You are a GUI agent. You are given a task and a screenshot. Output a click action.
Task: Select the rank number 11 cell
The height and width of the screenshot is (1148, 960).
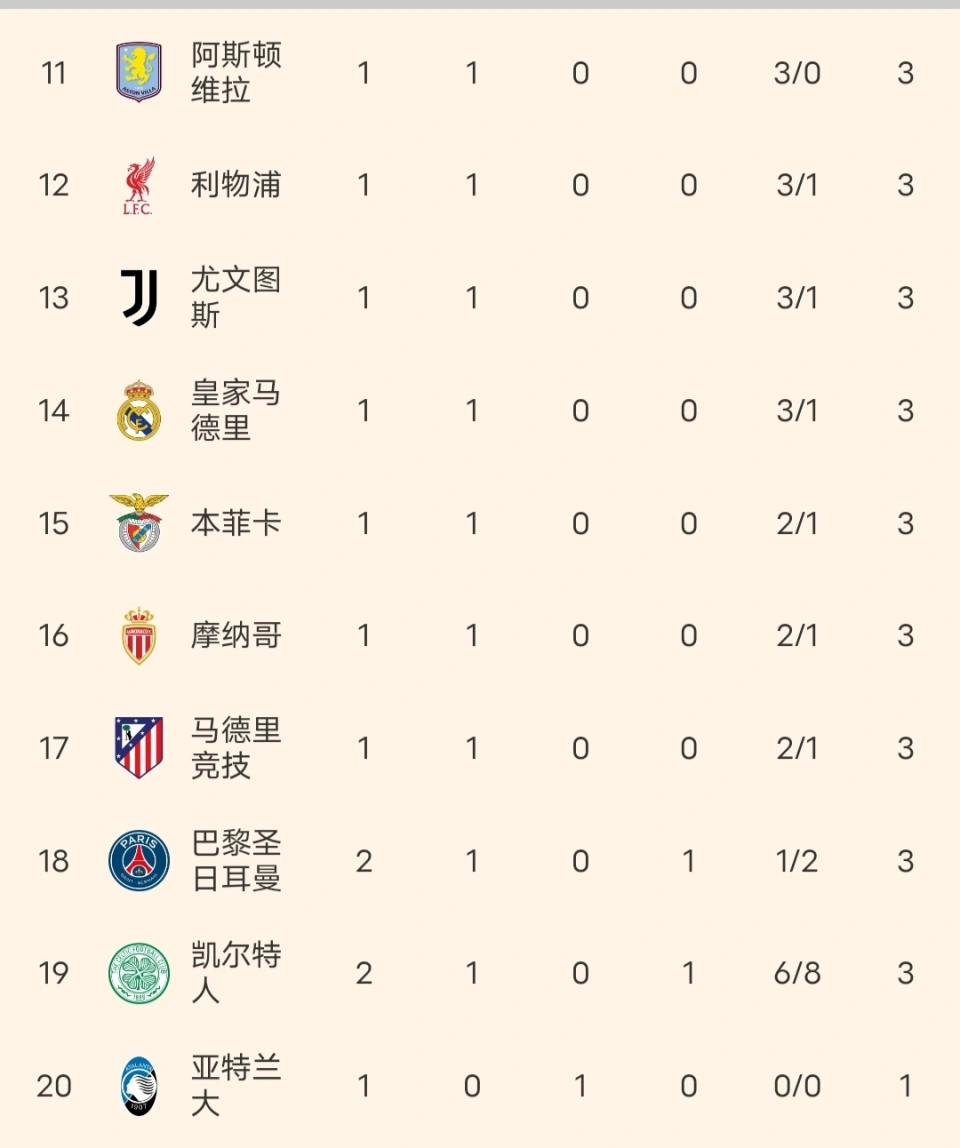53,72
